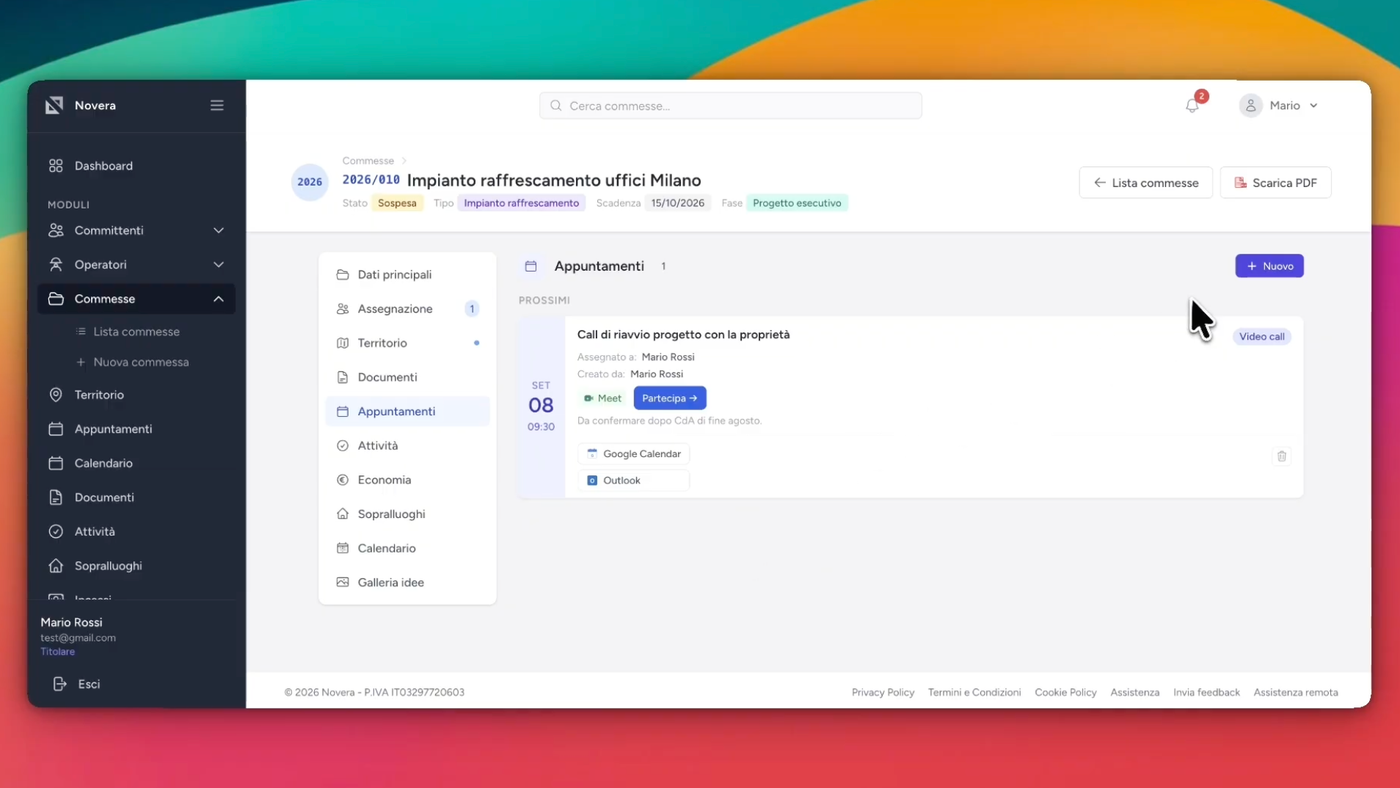
Task: Select Documenti tab in commessa panel
Action: pyautogui.click(x=407, y=377)
